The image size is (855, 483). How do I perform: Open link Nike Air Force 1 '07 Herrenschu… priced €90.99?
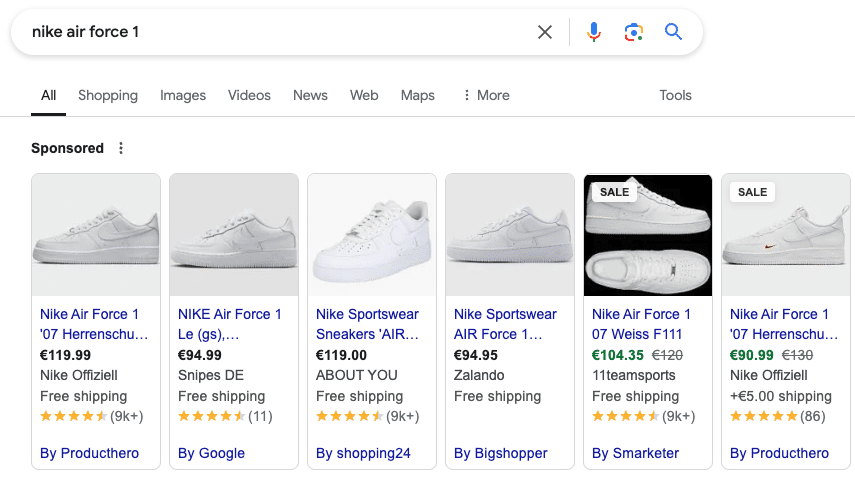(784, 324)
